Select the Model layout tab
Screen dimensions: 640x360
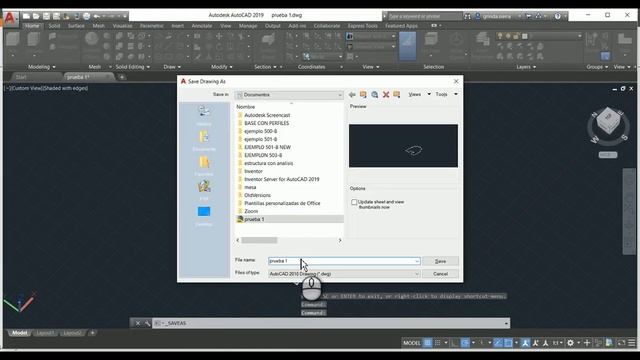point(20,333)
